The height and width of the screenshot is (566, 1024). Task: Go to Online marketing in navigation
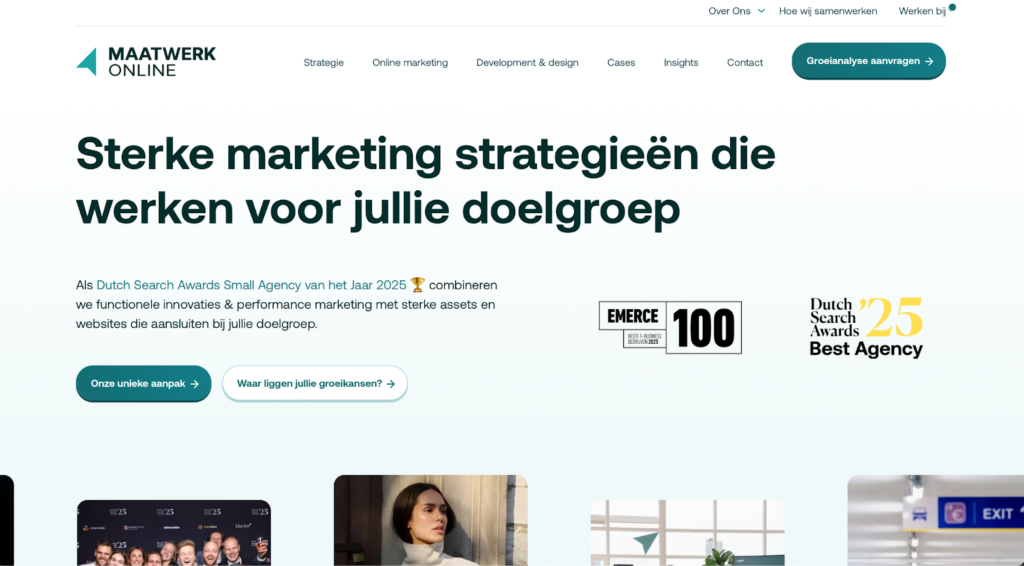(410, 63)
